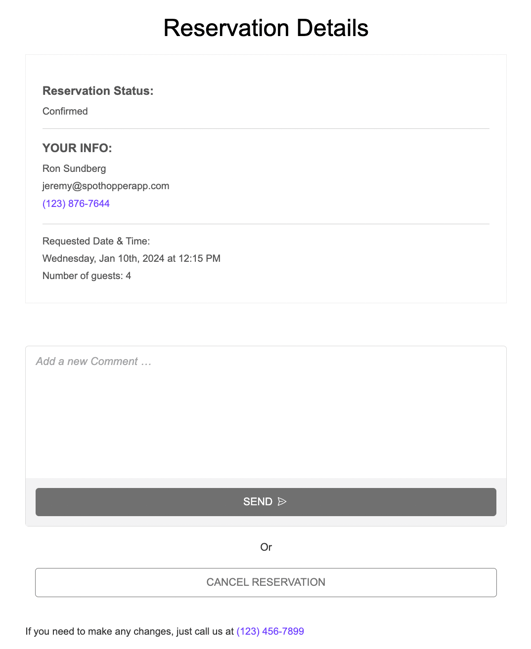This screenshot has width=531, height=649.
Task: Click the Number of guests: 4 line
Action: pos(86,276)
